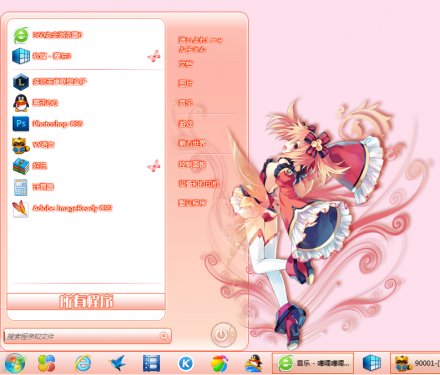
Task: Expand All Programs (所有程序)
Action: point(86,301)
